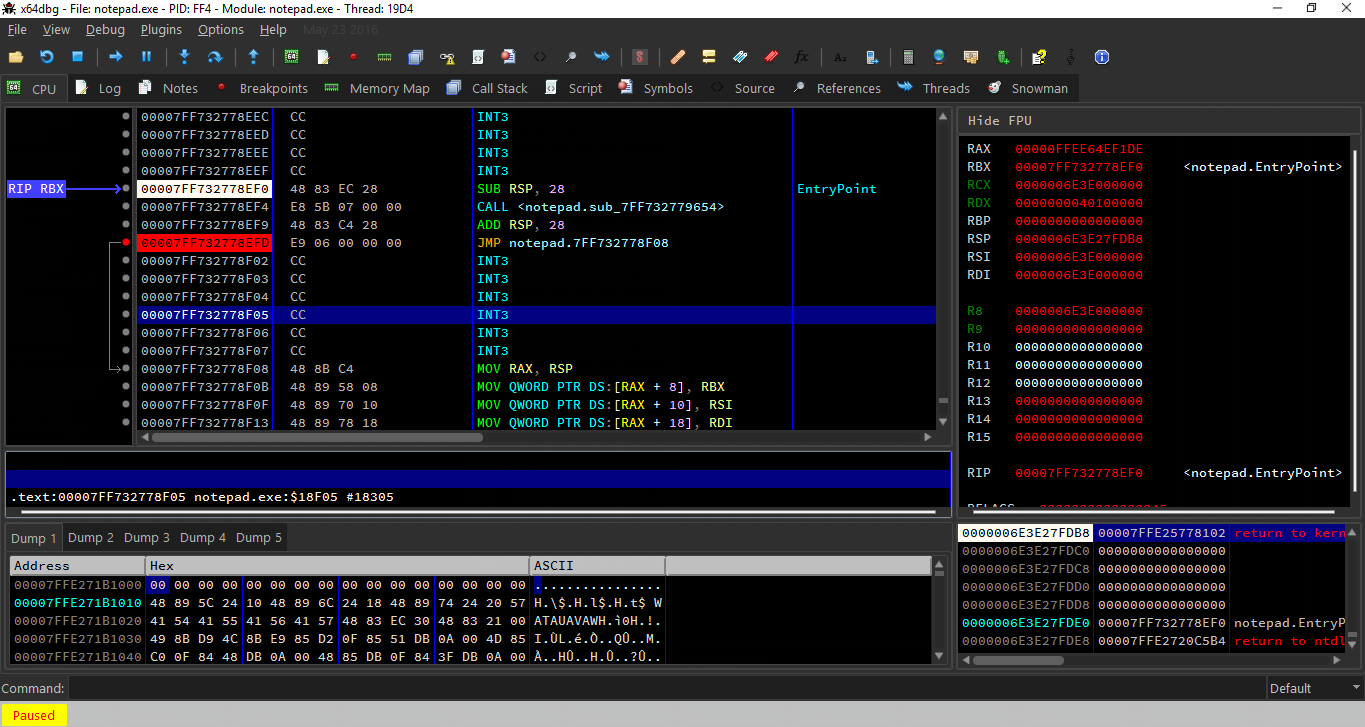This screenshot has width=1365, height=727.
Task: Click the Open file toolbar icon
Action: point(15,57)
